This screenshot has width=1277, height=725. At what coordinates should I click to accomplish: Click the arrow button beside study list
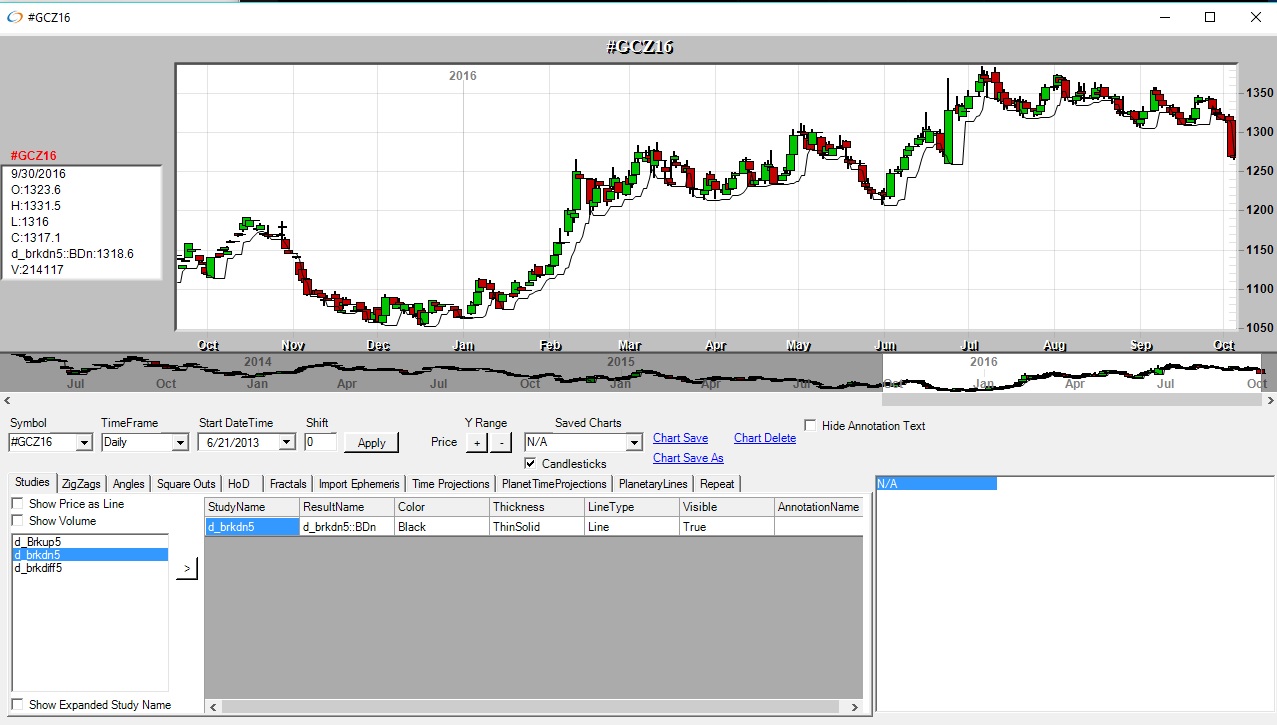point(187,568)
